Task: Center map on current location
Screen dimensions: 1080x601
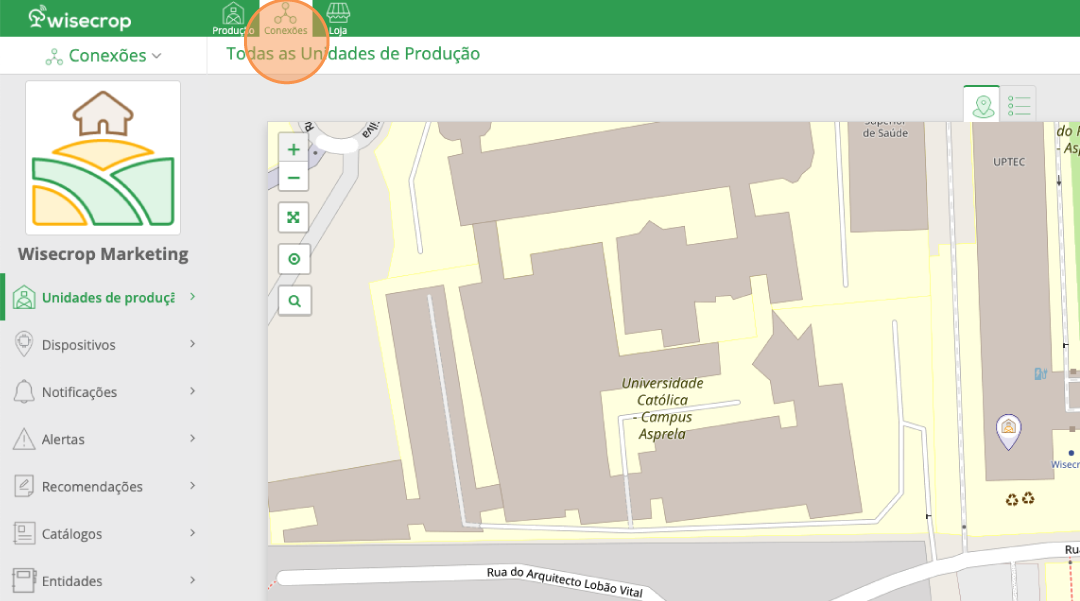Action: (294, 259)
